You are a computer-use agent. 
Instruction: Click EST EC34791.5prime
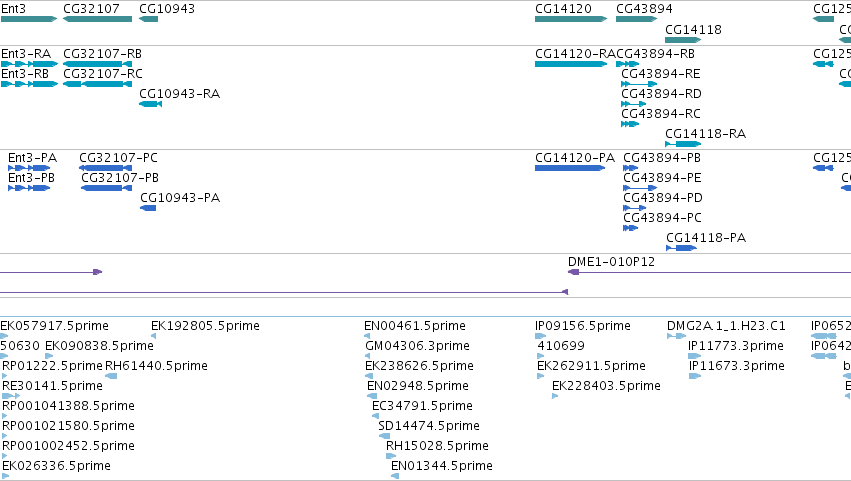pyautogui.click(x=376, y=416)
